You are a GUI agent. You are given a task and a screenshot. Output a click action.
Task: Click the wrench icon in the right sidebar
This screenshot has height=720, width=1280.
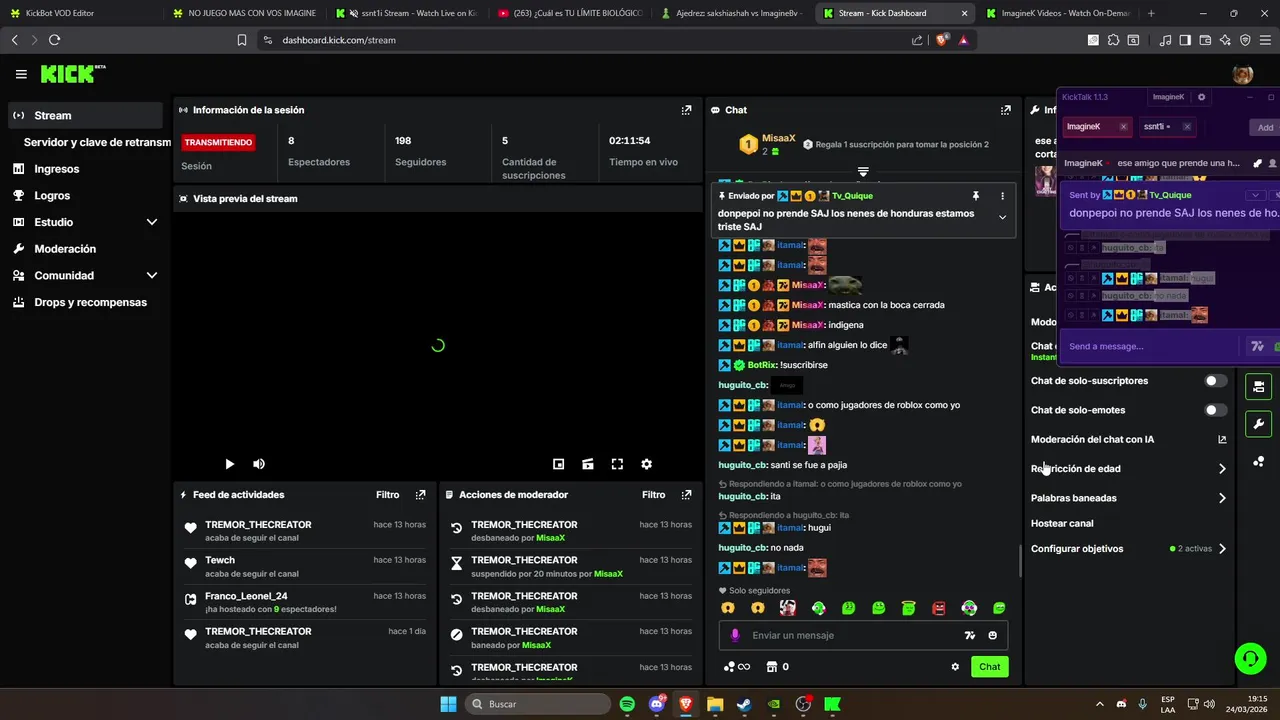point(1258,424)
